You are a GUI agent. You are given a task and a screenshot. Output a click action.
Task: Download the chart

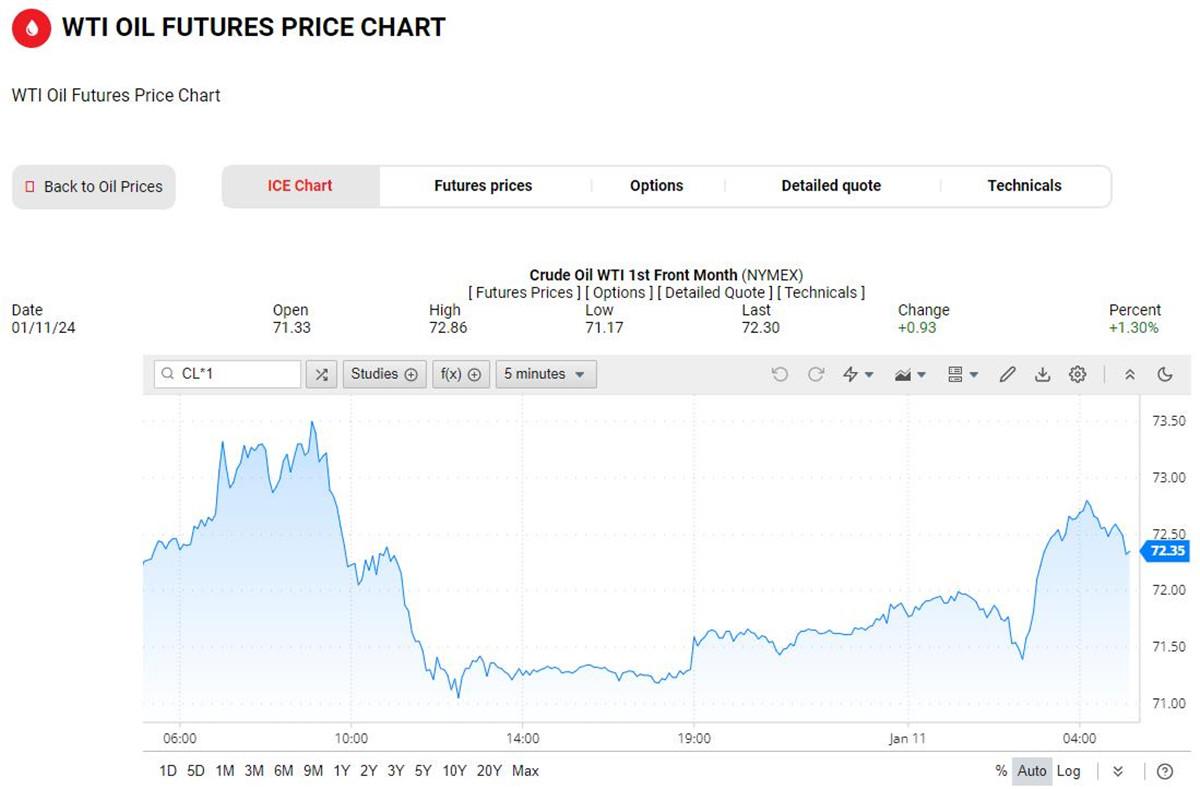[x=1042, y=374]
